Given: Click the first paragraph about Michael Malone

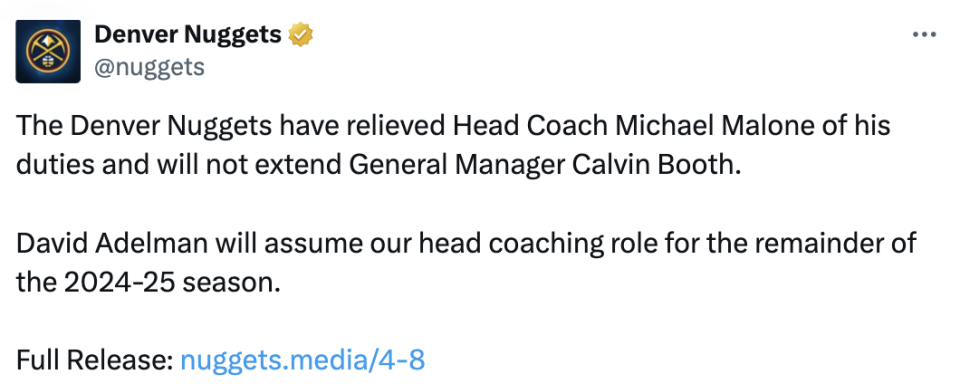Looking at the screenshot, I should [453, 146].
